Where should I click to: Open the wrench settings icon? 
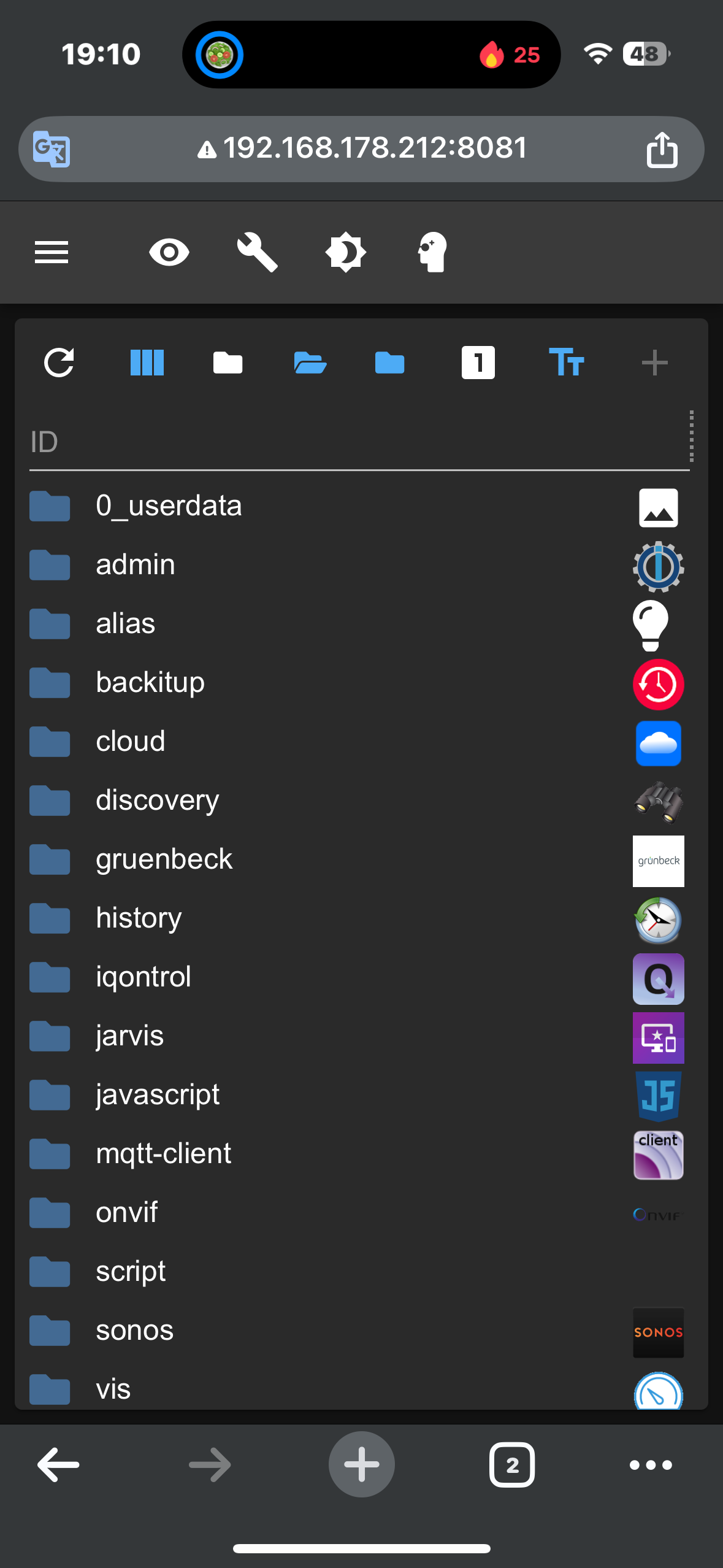pos(258,252)
